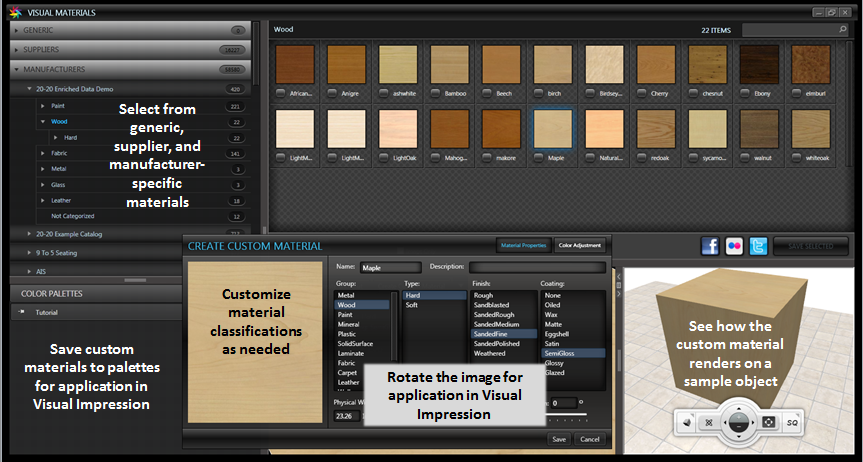Select Metal in the Group list
This screenshot has width=863, height=462.
[346, 295]
